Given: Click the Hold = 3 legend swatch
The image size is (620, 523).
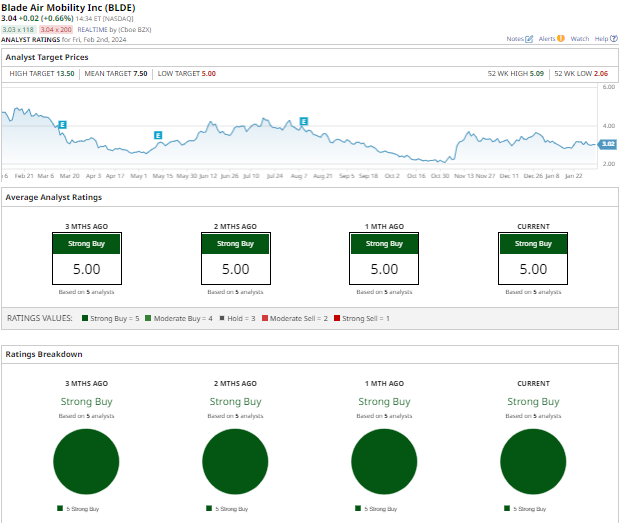Looking at the screenshot, I should pyautogui.click(x=220, y=318).
